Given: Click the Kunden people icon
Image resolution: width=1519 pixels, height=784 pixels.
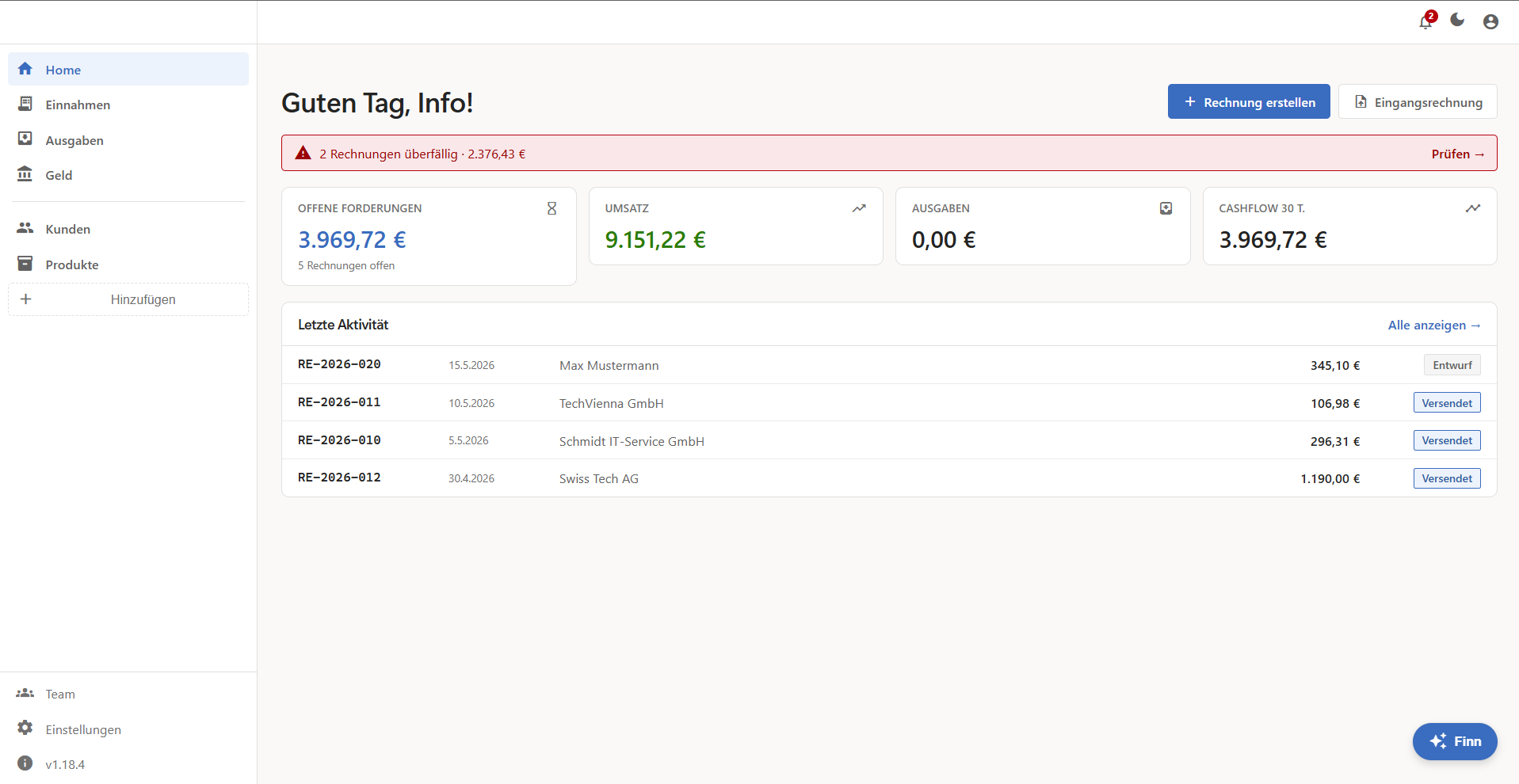Looking at the screenshot, I should [x=25, y=228].
